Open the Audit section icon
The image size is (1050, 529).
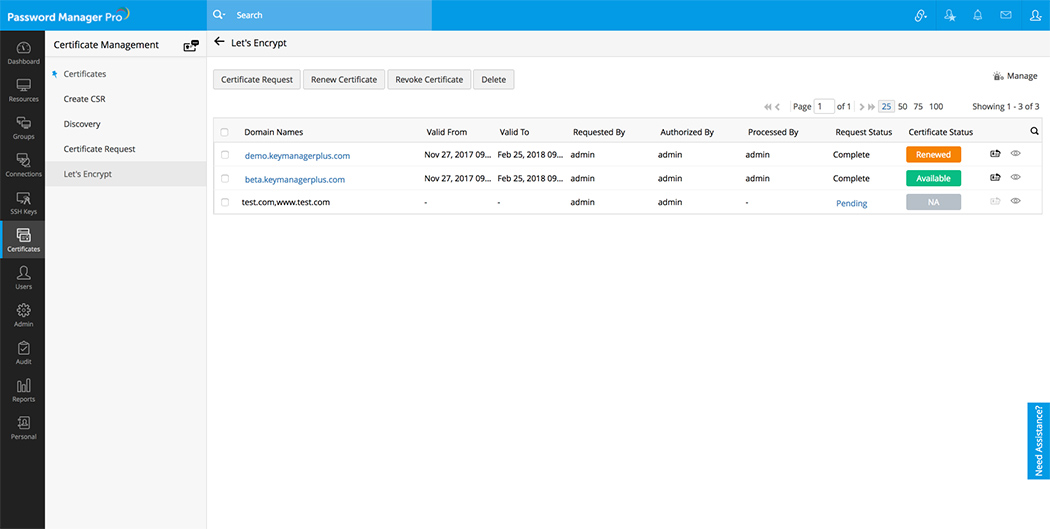[x=23, y=353]
